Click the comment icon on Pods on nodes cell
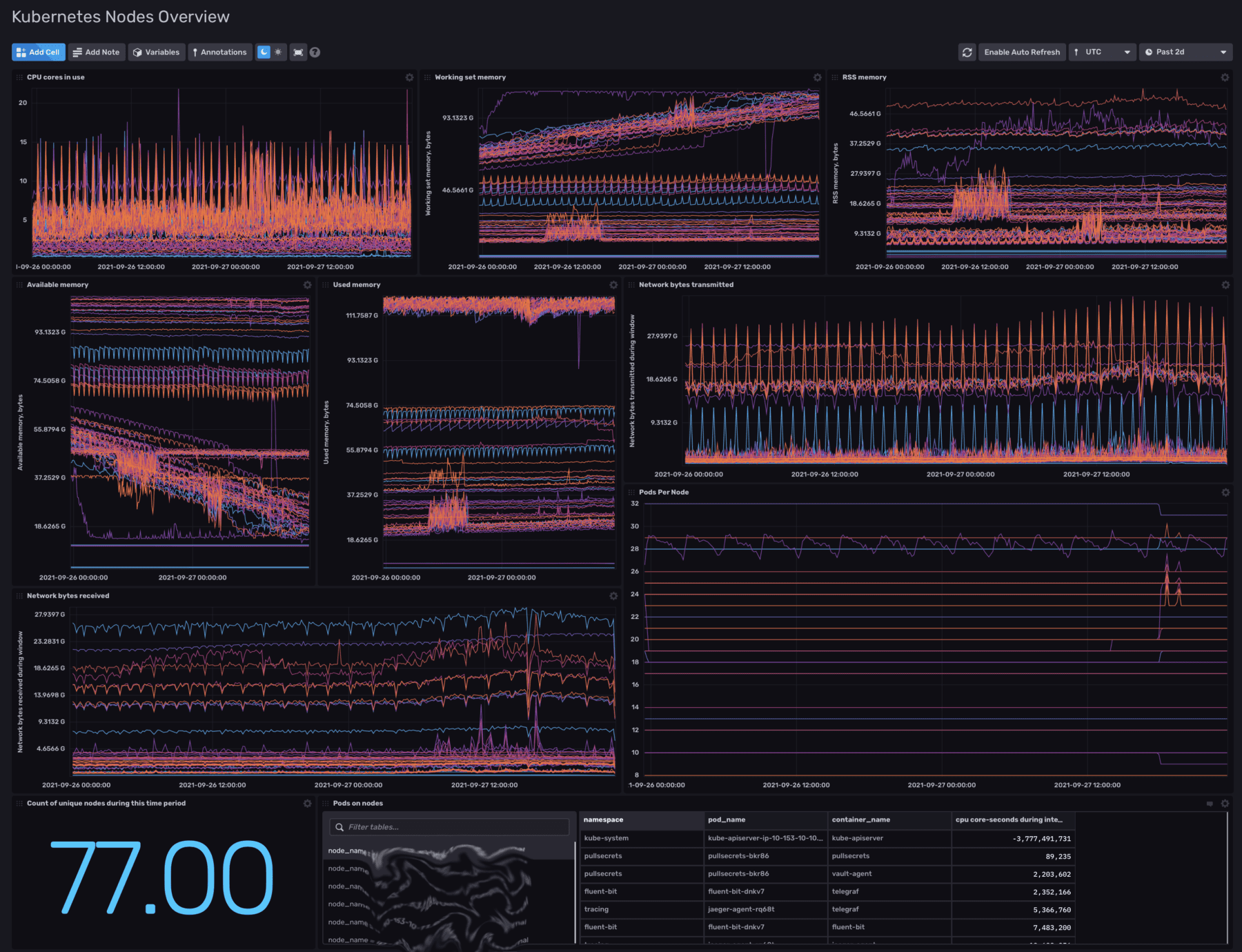 point(1210,803)
